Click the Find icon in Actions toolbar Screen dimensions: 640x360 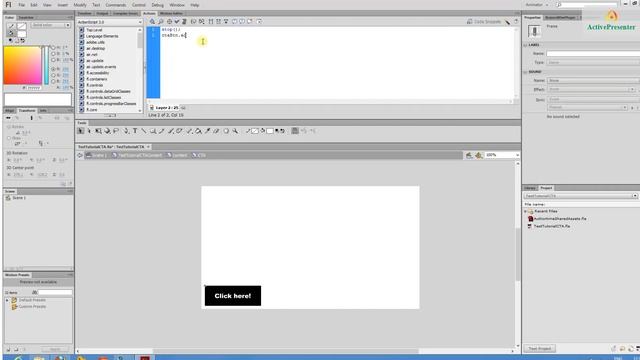coord(161,22)
